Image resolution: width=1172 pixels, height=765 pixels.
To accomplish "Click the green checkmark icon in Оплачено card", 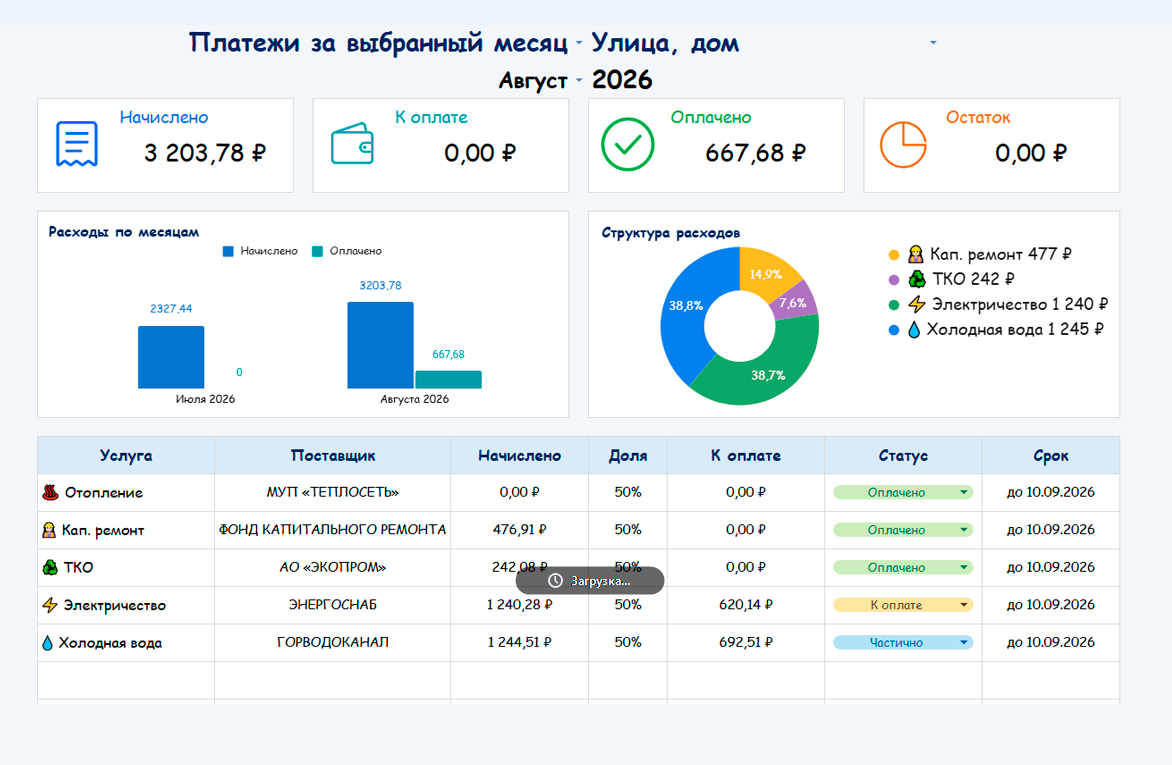I will [628, 144].
